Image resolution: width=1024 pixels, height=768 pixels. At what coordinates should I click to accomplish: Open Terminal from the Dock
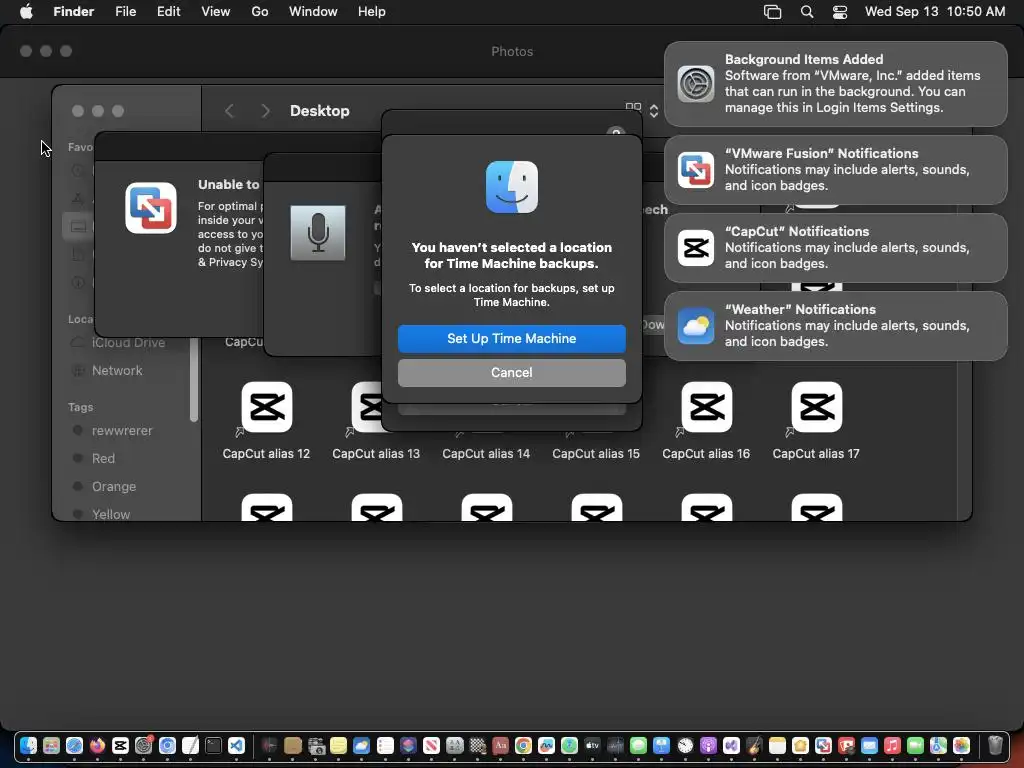pyautogui.click(x=213, y=746)
